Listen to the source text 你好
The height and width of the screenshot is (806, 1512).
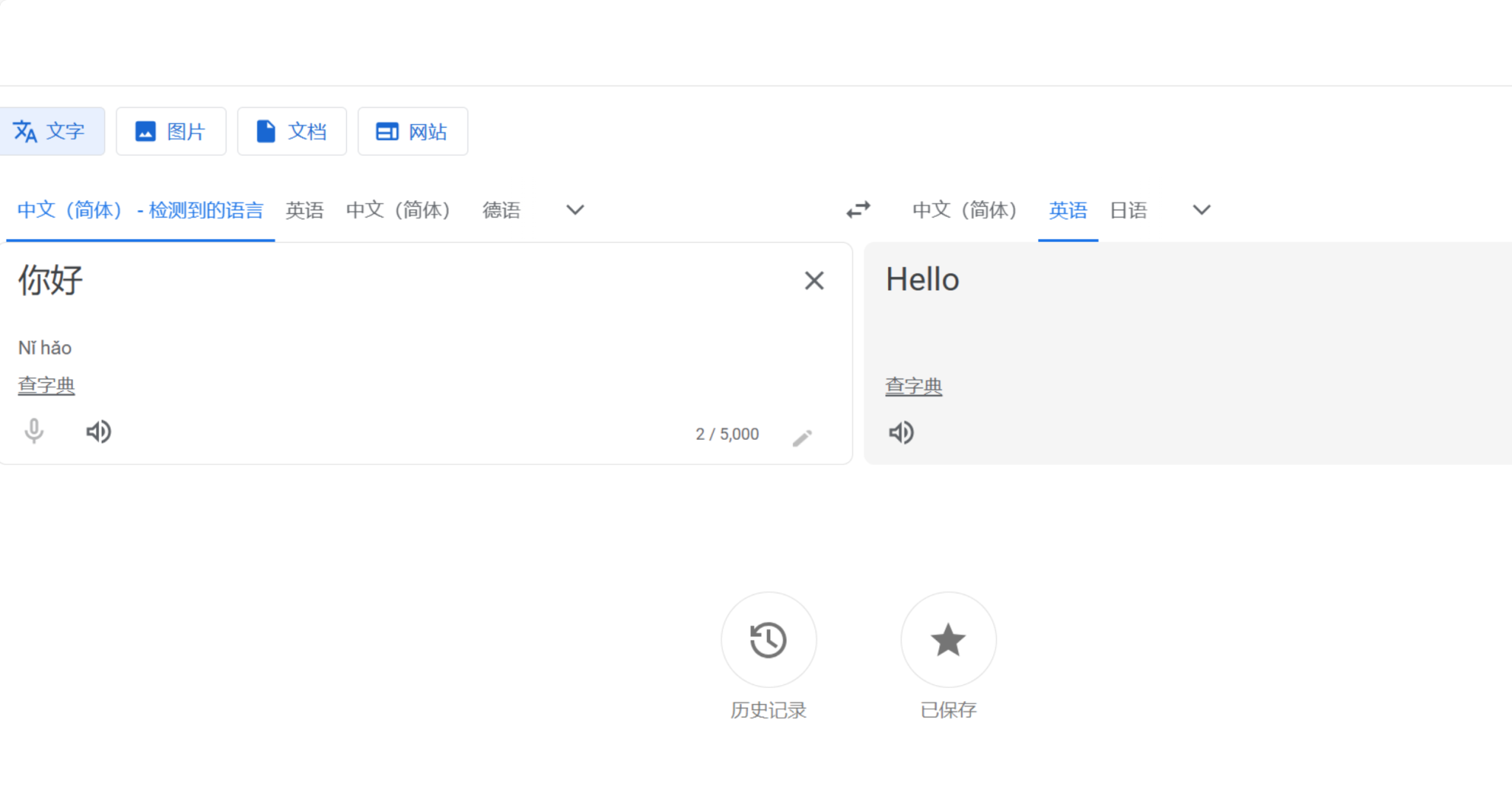point(99,431)
